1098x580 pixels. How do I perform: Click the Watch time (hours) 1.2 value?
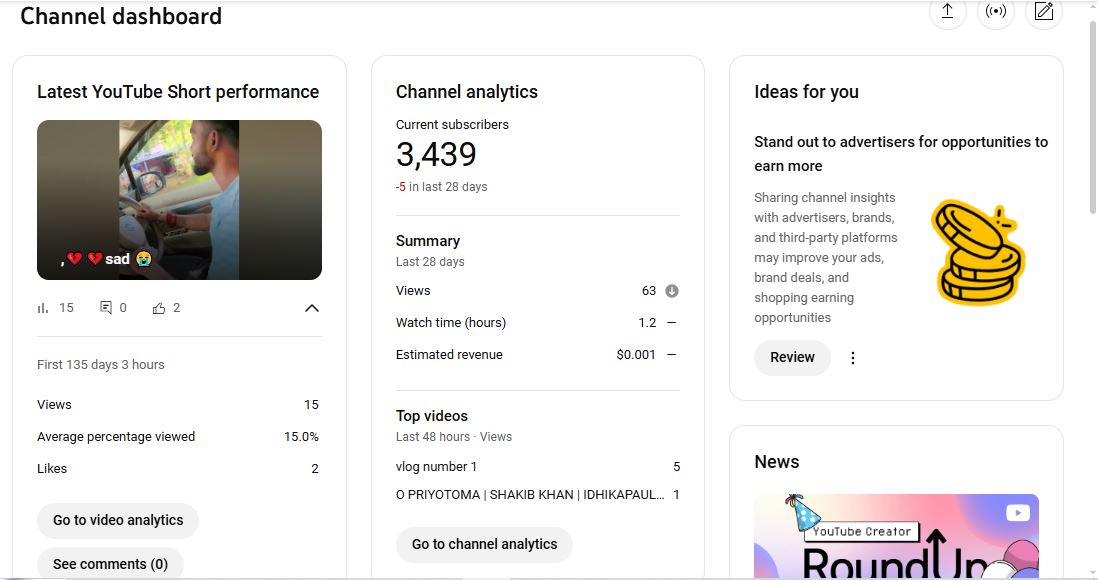click(647, 323)
